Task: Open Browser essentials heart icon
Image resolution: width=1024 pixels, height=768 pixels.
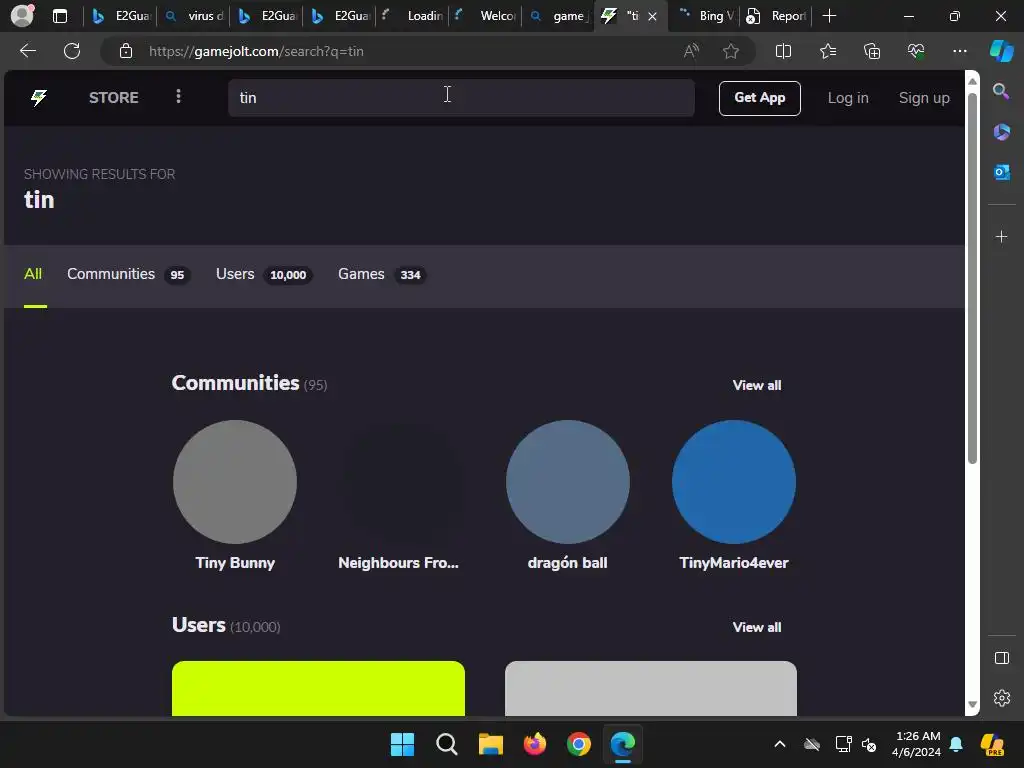Action: tap(916, 51)
